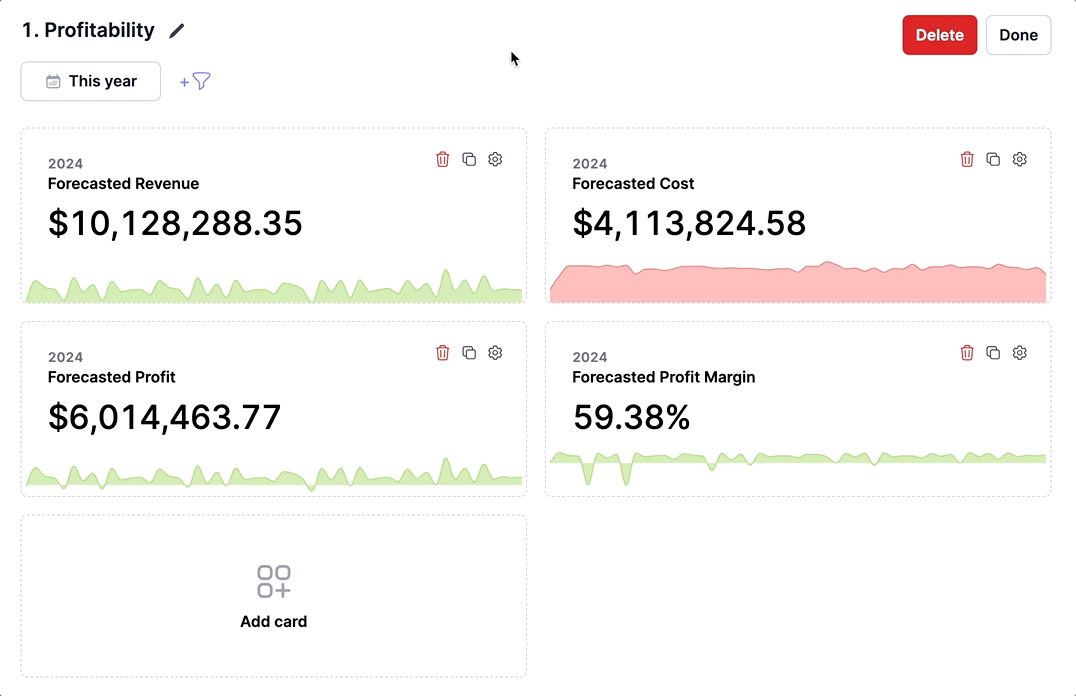Open settings for the Forecasted Profit card
Screen dimensions: 1076x696
tap(494, 353)
